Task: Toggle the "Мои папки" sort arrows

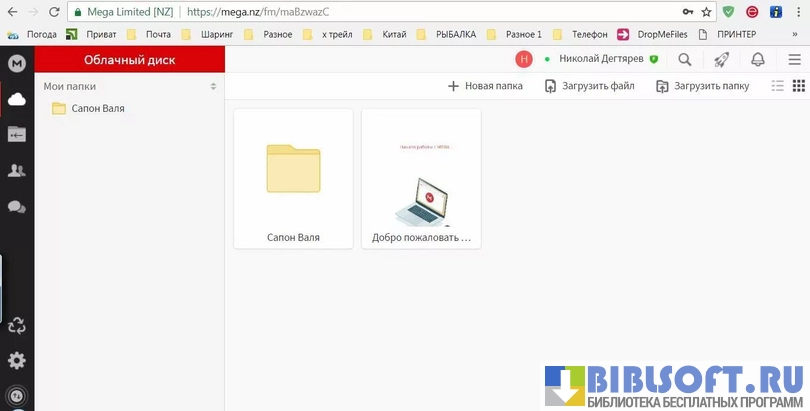Action: (213, 87)
